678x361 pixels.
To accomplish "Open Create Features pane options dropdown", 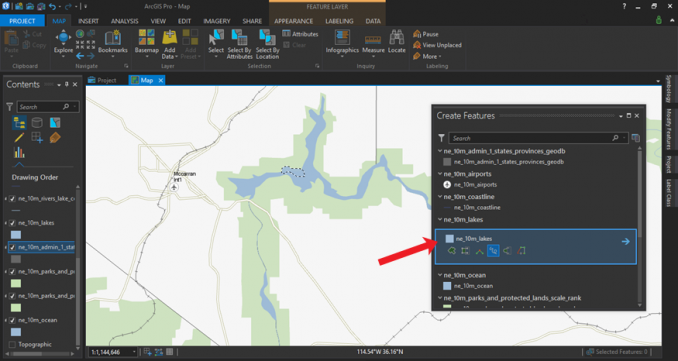I will click(x=621, y=116).
